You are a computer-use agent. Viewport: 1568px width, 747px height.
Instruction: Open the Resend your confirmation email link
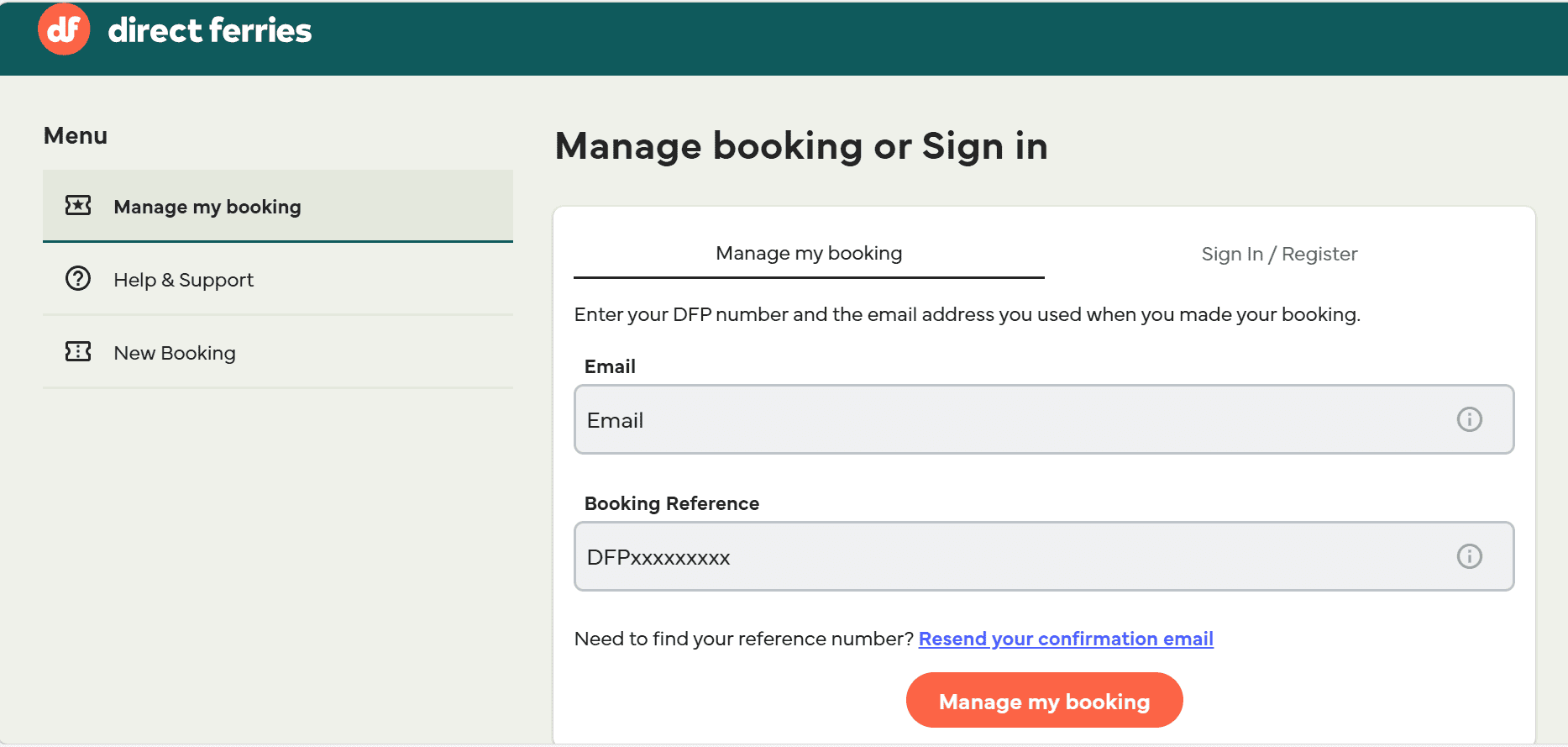tap(1066, 639)
